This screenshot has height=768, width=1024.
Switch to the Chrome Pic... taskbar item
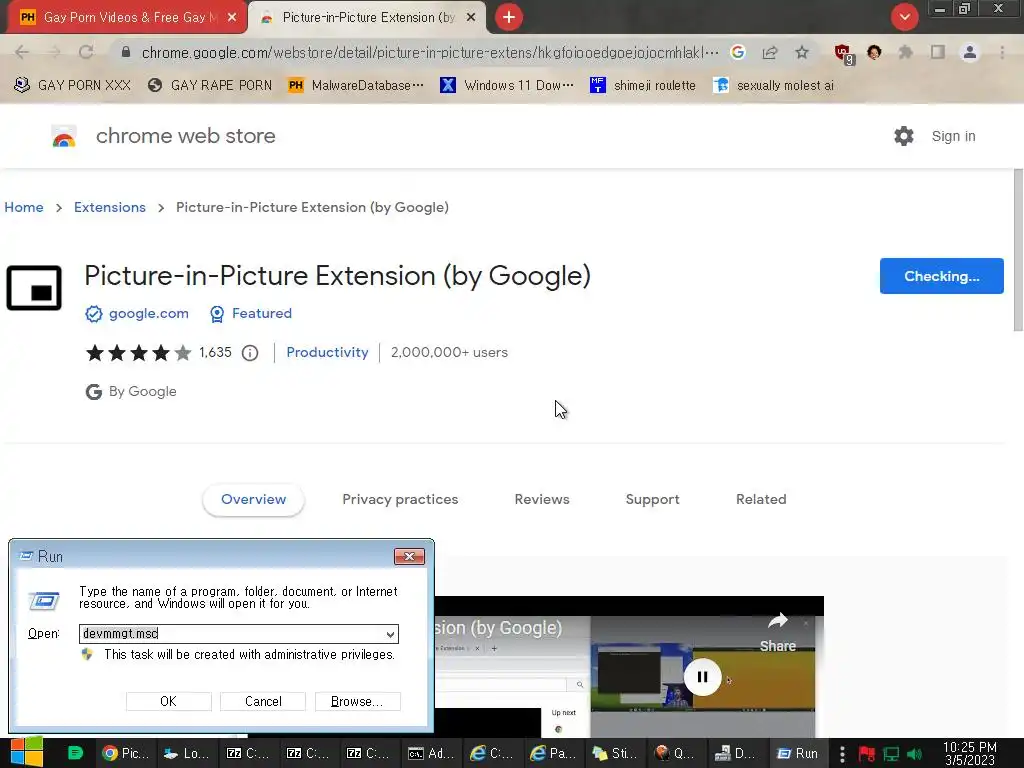pos(125,754)
